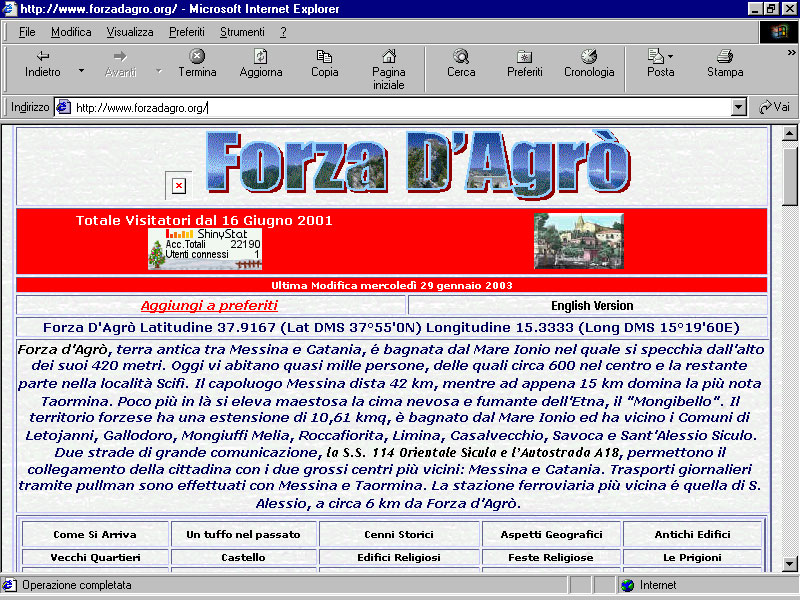This screenshot has height=600, width=800.
Task: Open the Preferiti menu
Action: [x=187, y=32]
